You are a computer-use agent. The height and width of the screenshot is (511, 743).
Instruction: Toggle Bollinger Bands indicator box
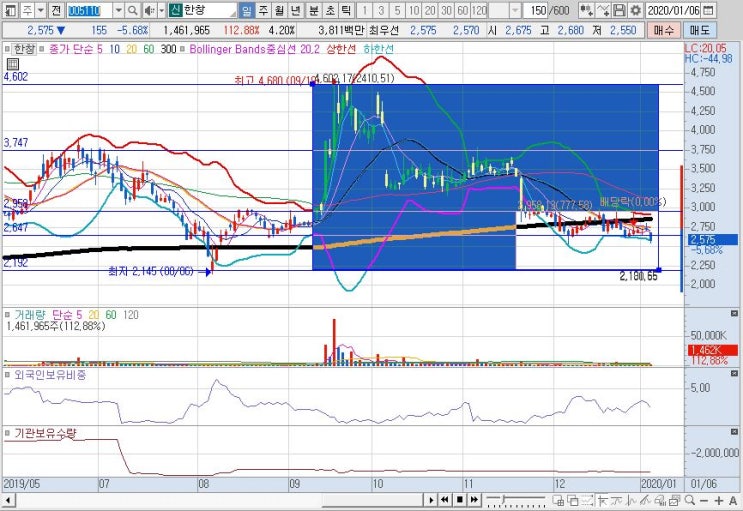point(182,49)
